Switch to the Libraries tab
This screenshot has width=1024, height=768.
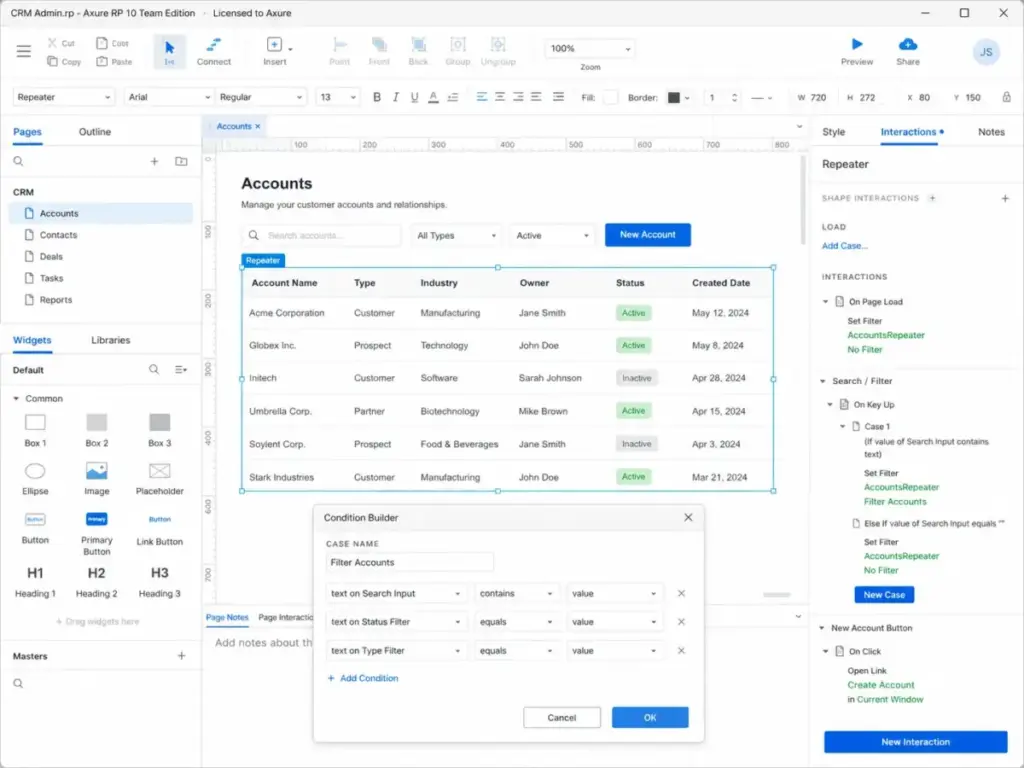110,340
